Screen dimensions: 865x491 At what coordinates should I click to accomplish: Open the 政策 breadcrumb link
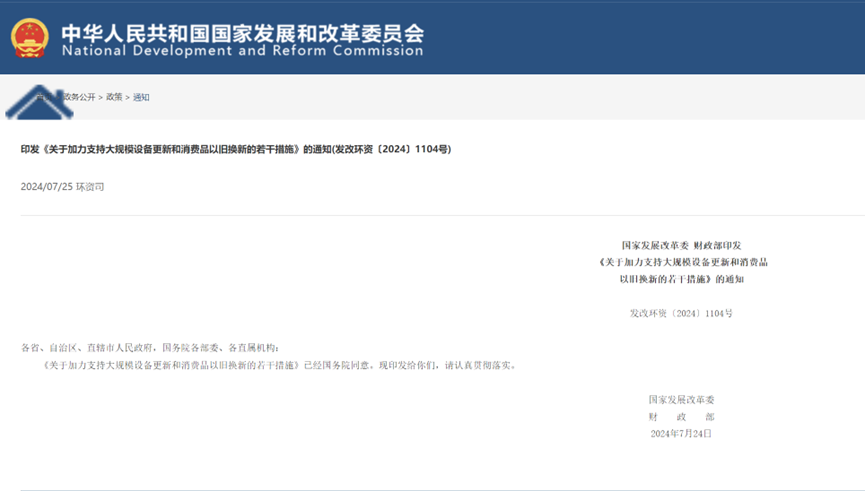114,97
